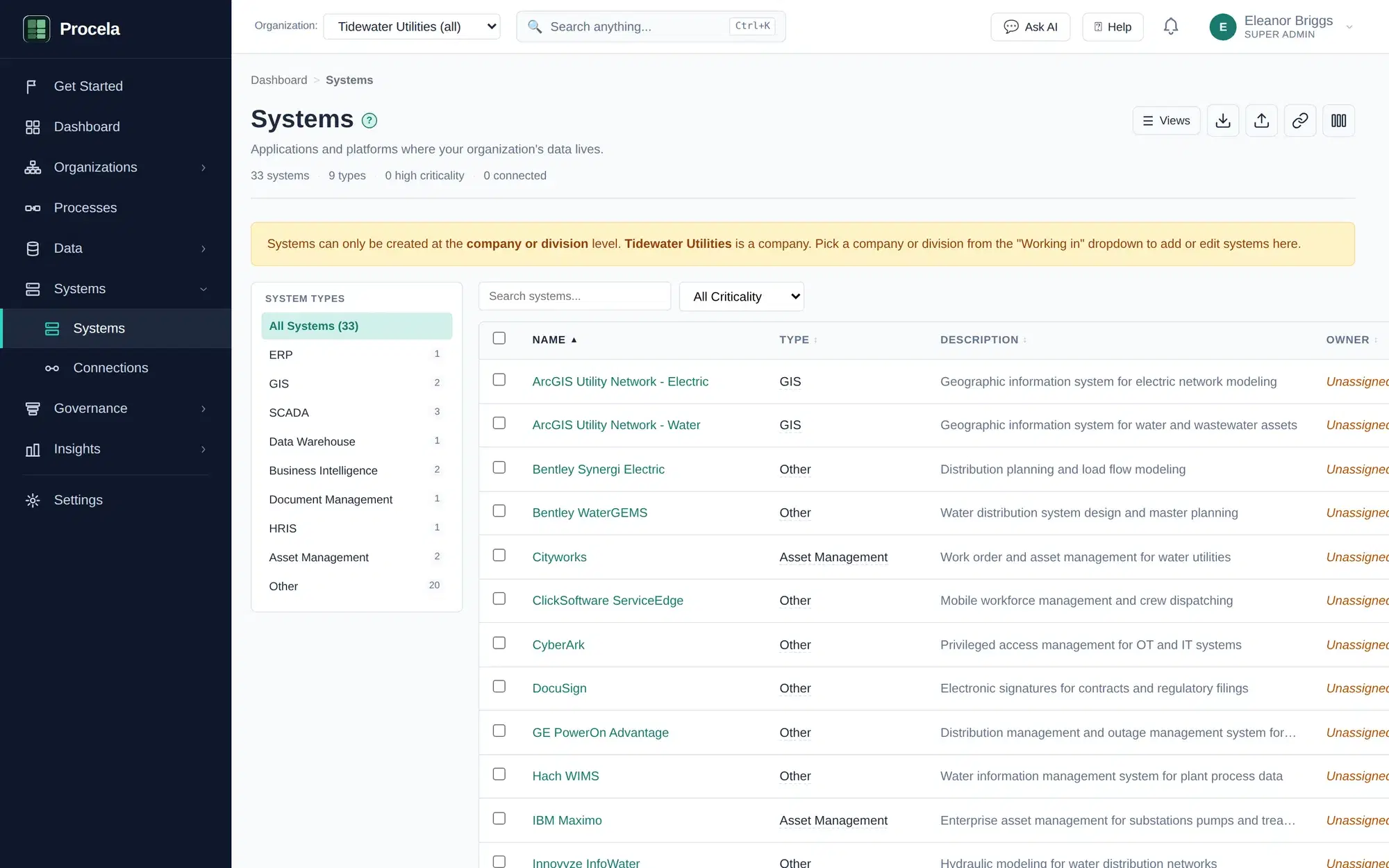Screen dimensions: 1389x868
Task: Open the user account menu chevron
Action: [1349, 27]
